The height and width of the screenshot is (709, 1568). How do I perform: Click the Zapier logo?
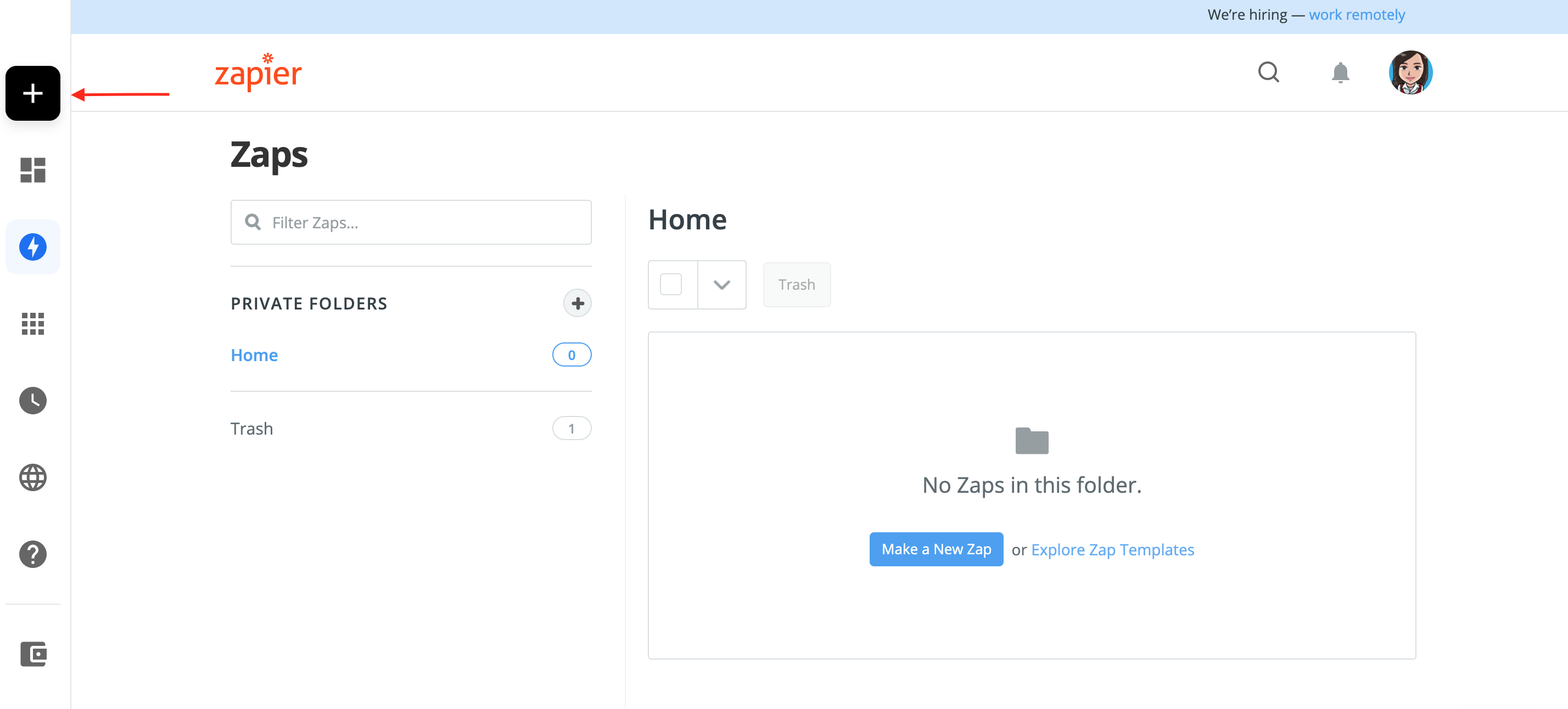click(258, 72)
